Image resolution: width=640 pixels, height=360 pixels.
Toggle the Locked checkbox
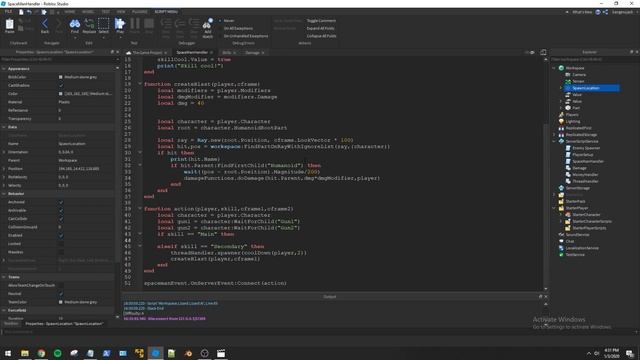(61, 244)
